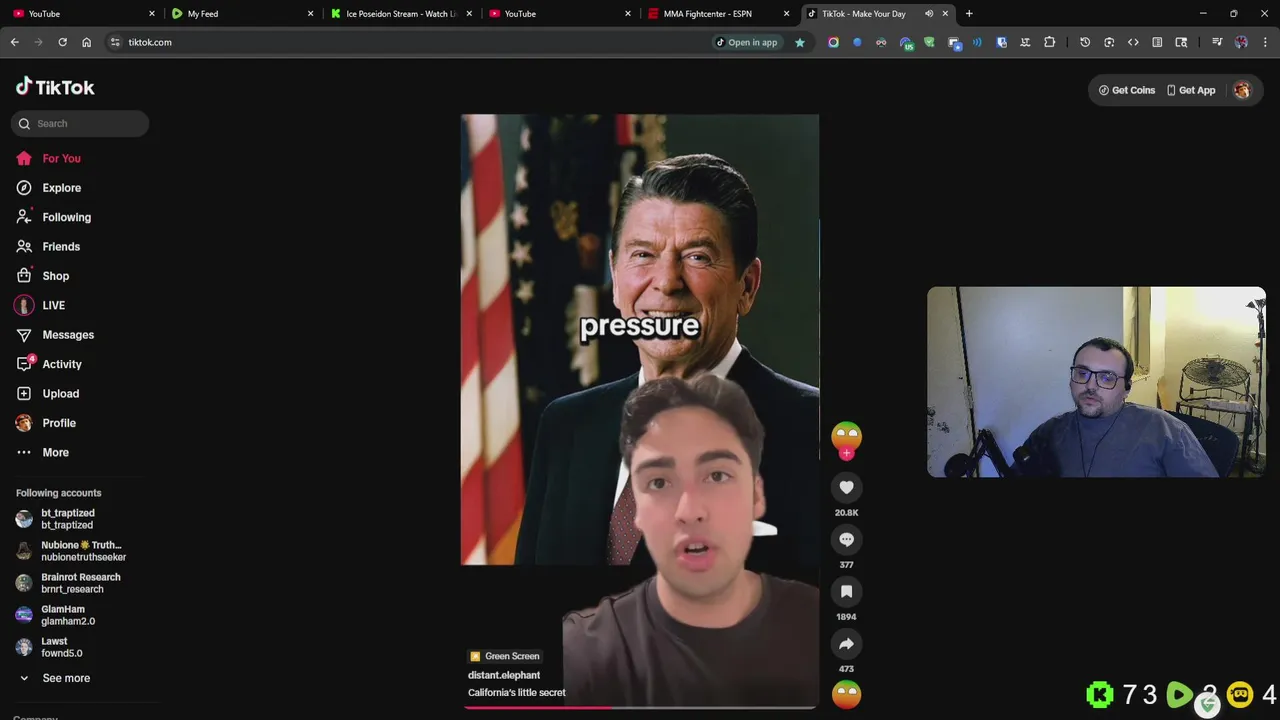Screen dimensions: 1280x720
Task: Open the Chrome profile avatar
Action: coord(1241,42)
